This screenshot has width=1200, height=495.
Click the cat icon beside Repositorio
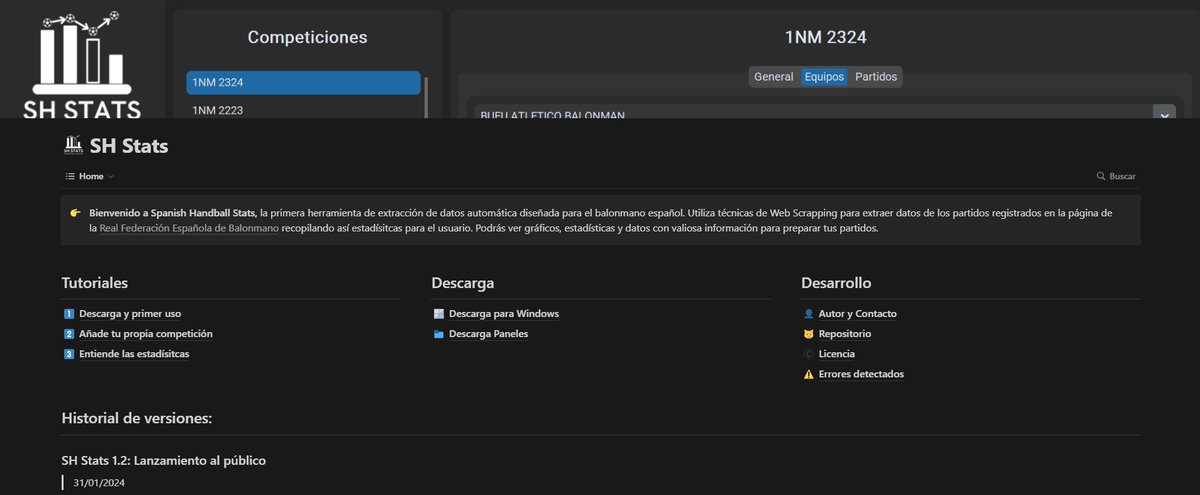[808, 334]
